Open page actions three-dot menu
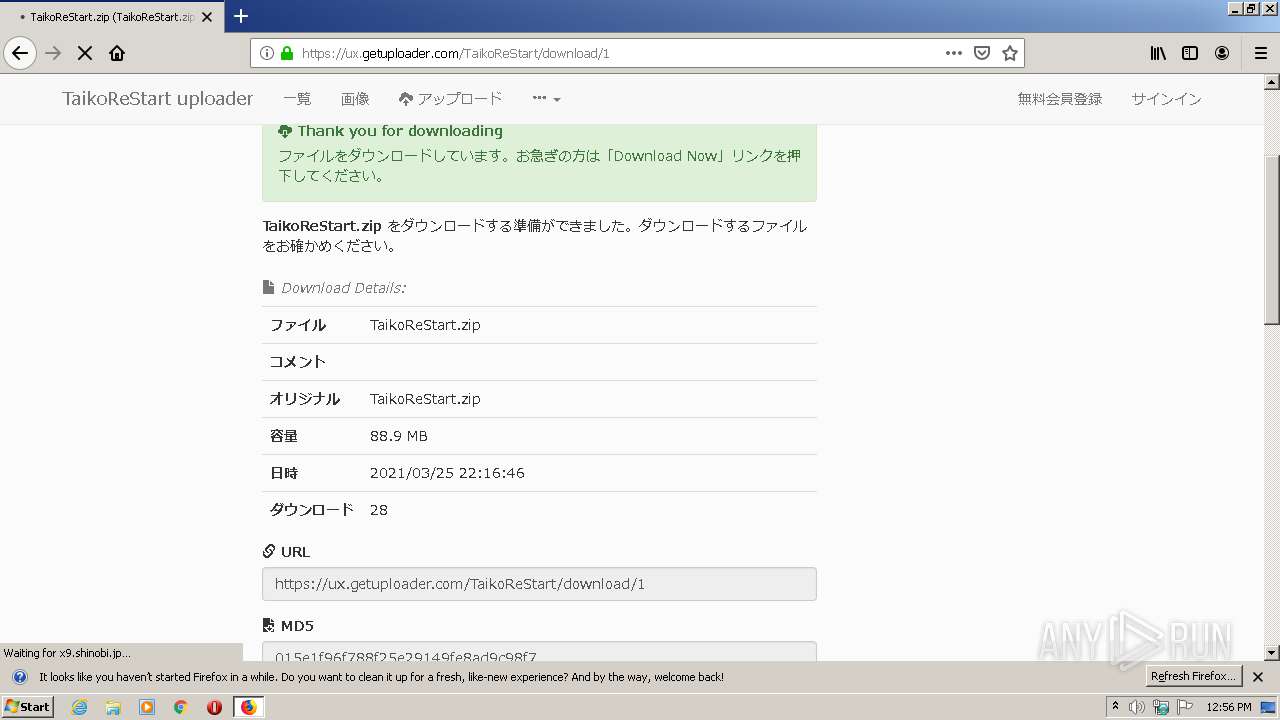This screenshot has width=1280, height=720. pyautogui.click(x=954, y=53)
